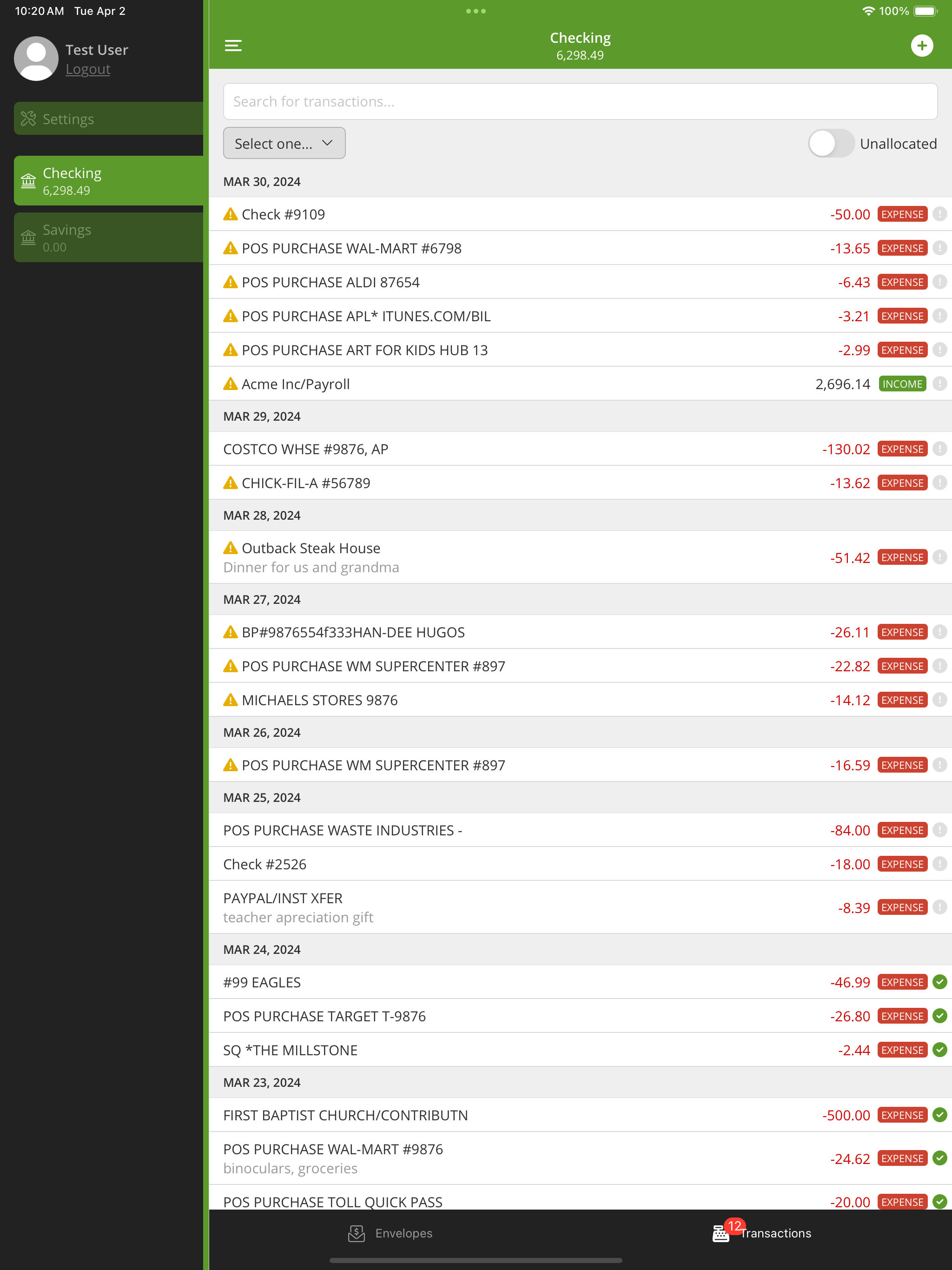Open the hamburger menu icon
952x1270 pixels.
(x=233, y=46)
